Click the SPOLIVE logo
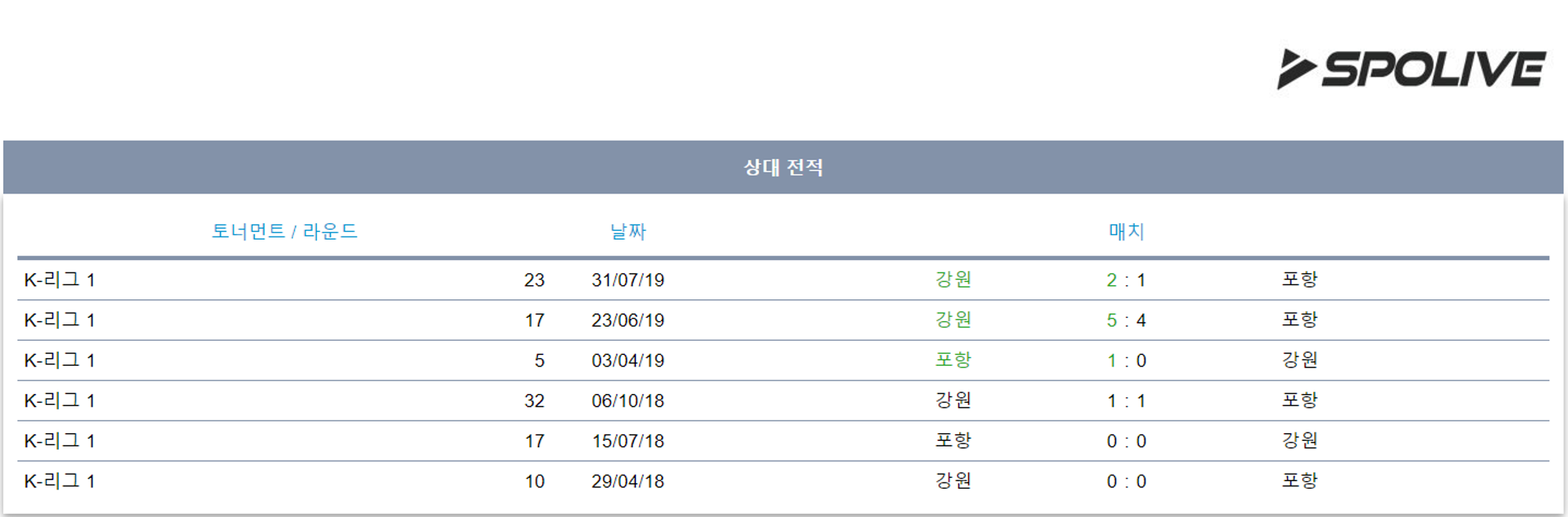 click(1412, 69)
